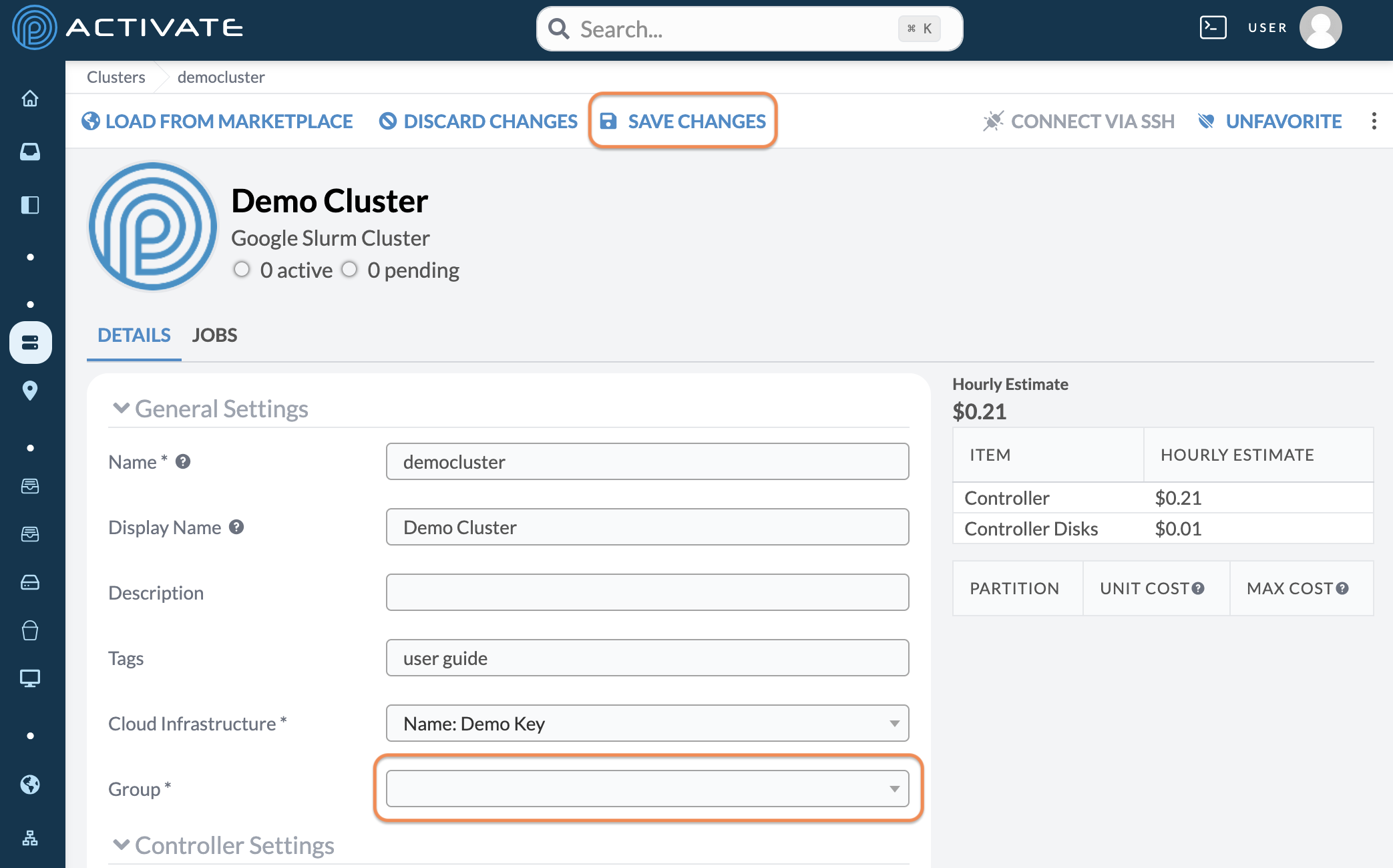Click the '0 active' status text

tap(296, 270)
